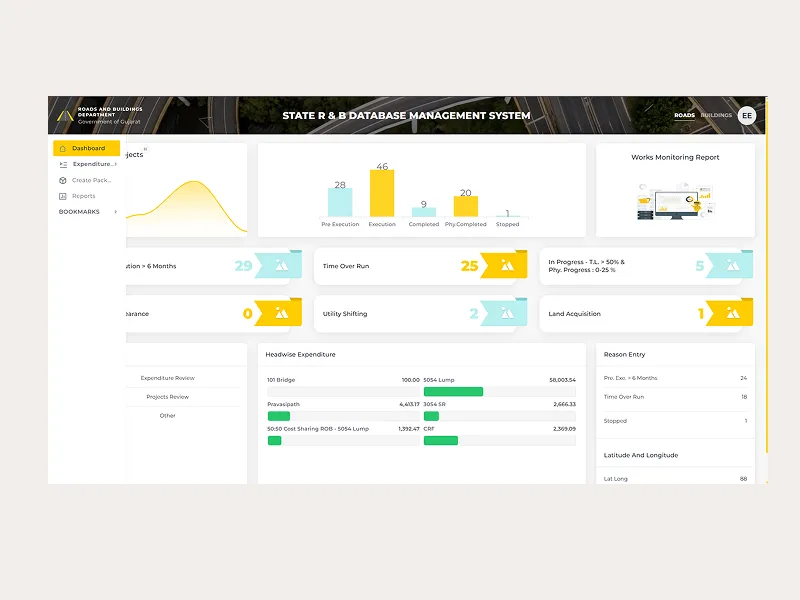Click the 5054 Lump progress bar
Screen dimensions: 800x600
click(453, 392)
